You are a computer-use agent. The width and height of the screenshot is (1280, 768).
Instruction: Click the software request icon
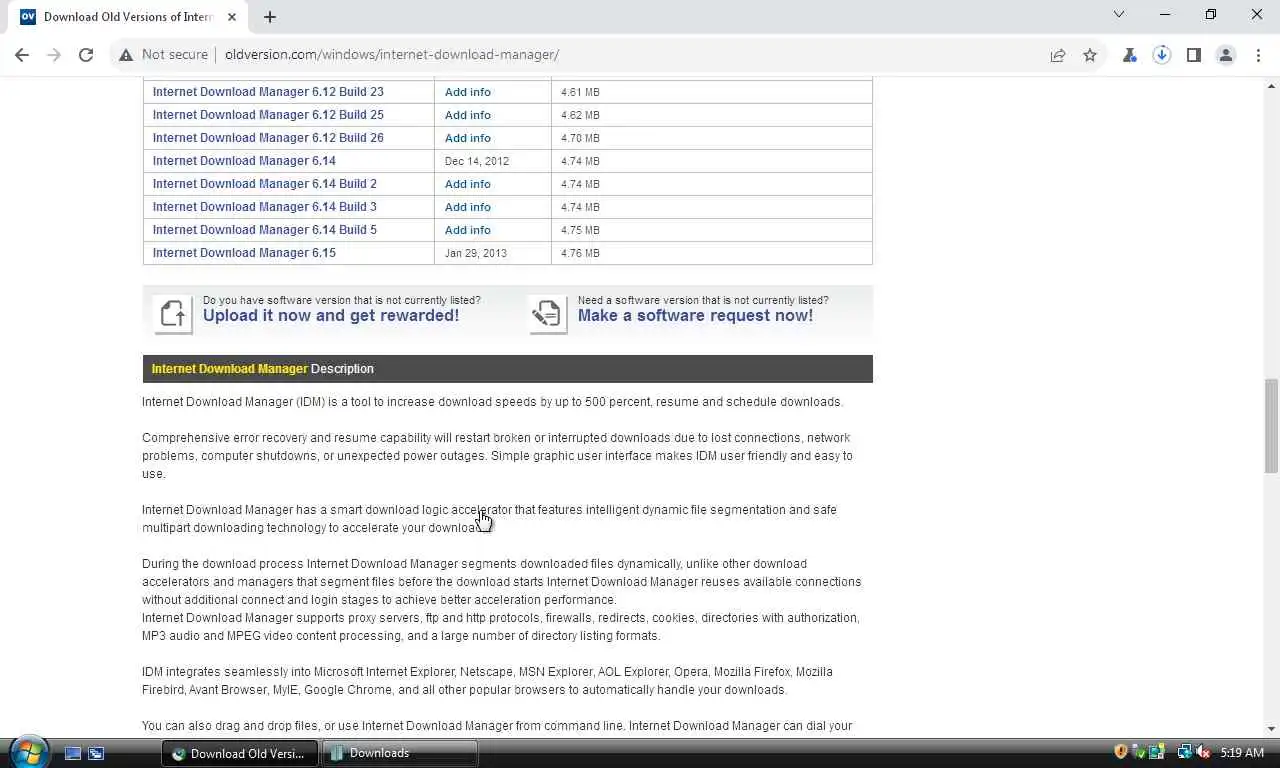click(547, 314)
